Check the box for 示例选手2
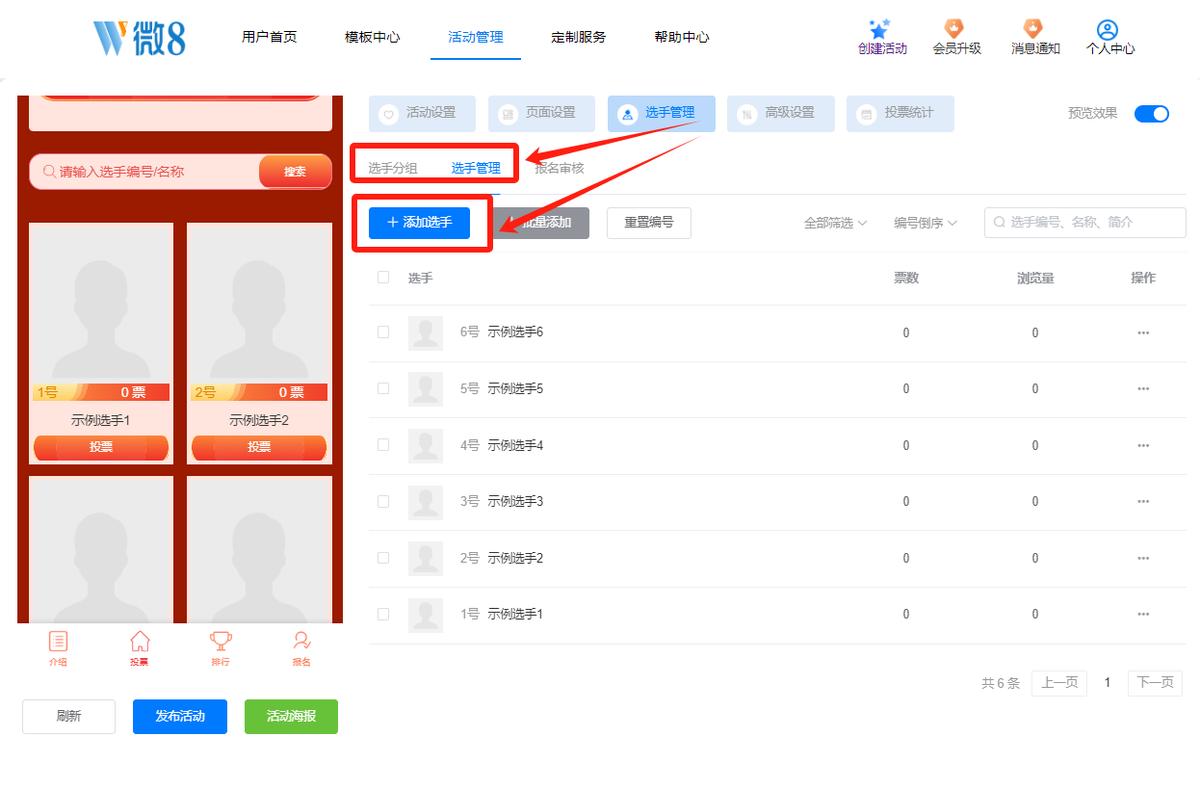 (383, 558)
